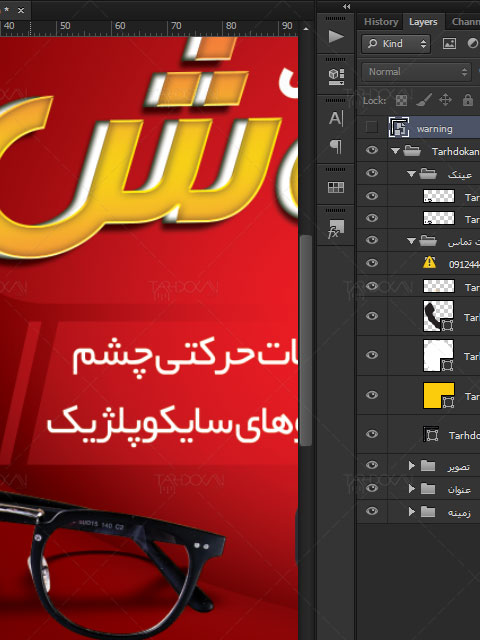Lock image pixels brush icon
Viewport: 480px width, 640px height.
tap(424, 100)
